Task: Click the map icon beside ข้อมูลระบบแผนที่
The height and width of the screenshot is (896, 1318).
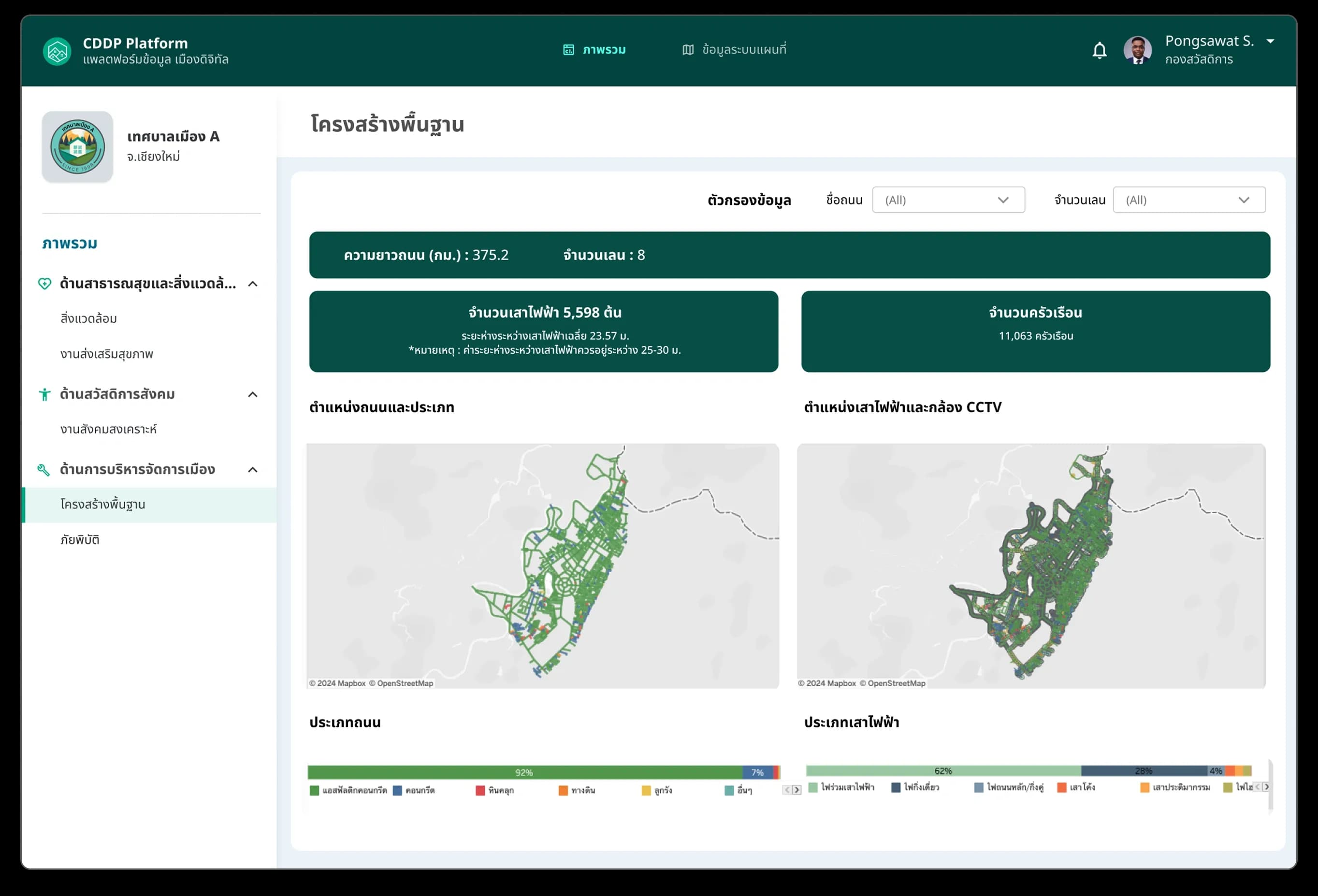Action: [688, 50]
